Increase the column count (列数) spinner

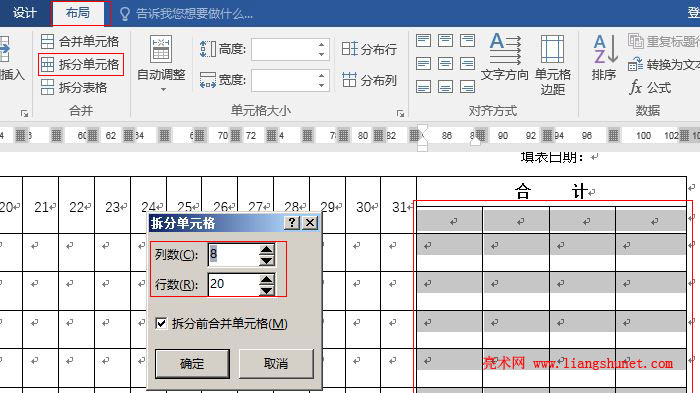click(x=267, y=250)
